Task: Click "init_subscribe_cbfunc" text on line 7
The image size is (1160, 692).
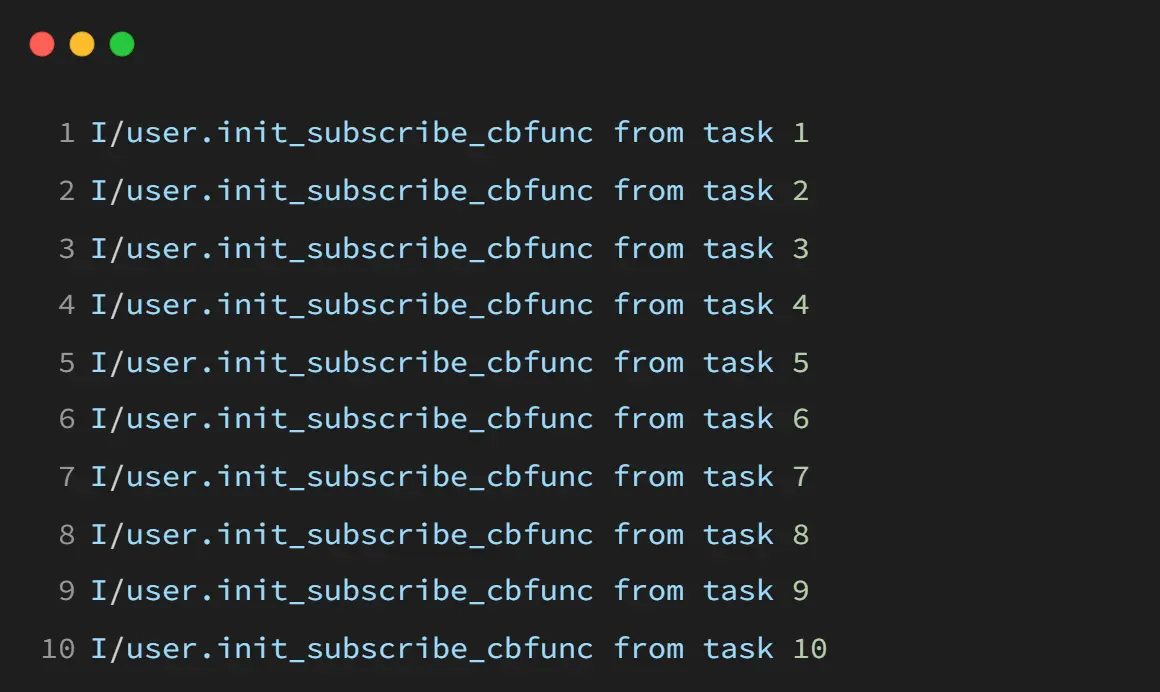Action: (x=405, y=477)
